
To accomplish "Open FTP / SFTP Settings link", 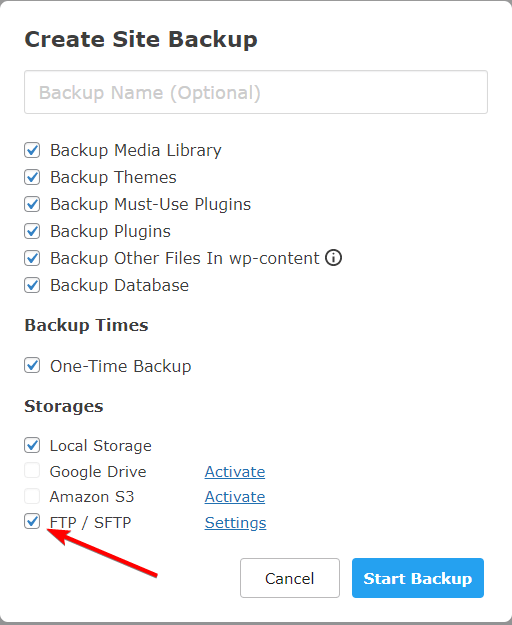I will 235,523.
